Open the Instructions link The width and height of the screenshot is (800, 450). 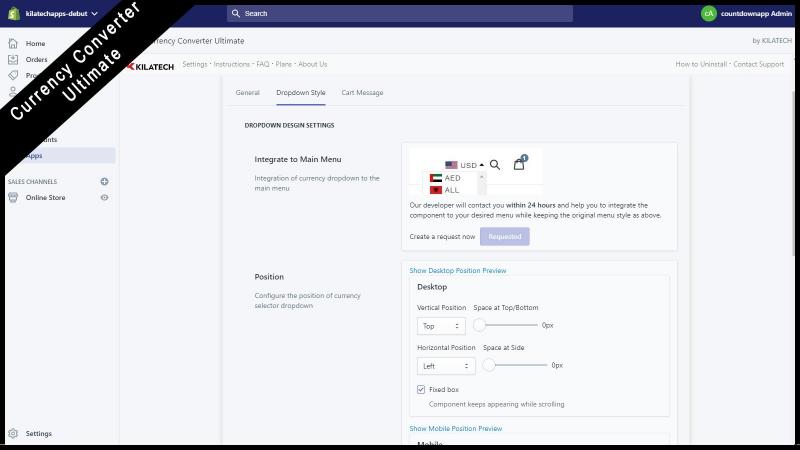tap(232, 64)
